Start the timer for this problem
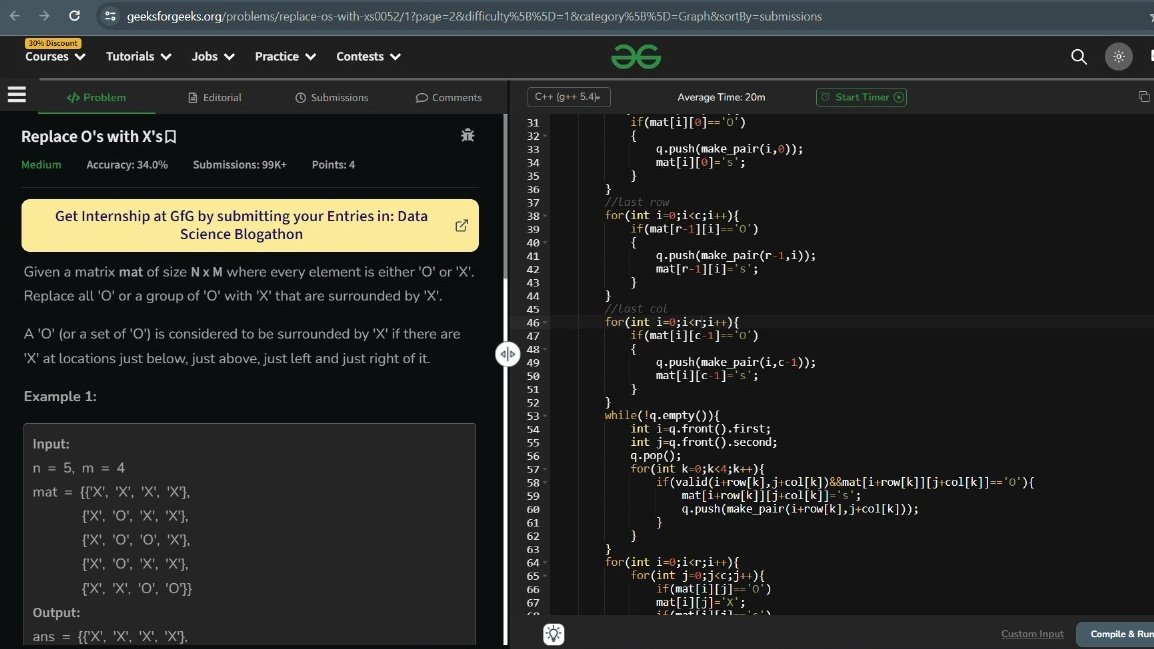Screen dimensions: 1154x649 861,97
